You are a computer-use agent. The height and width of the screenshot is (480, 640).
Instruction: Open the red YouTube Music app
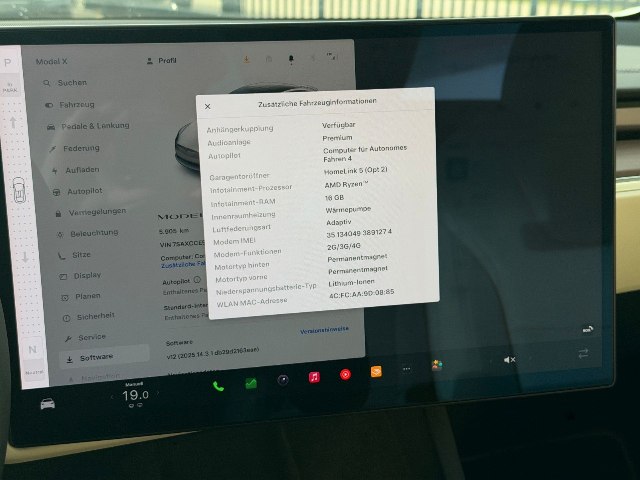point(345,374)
